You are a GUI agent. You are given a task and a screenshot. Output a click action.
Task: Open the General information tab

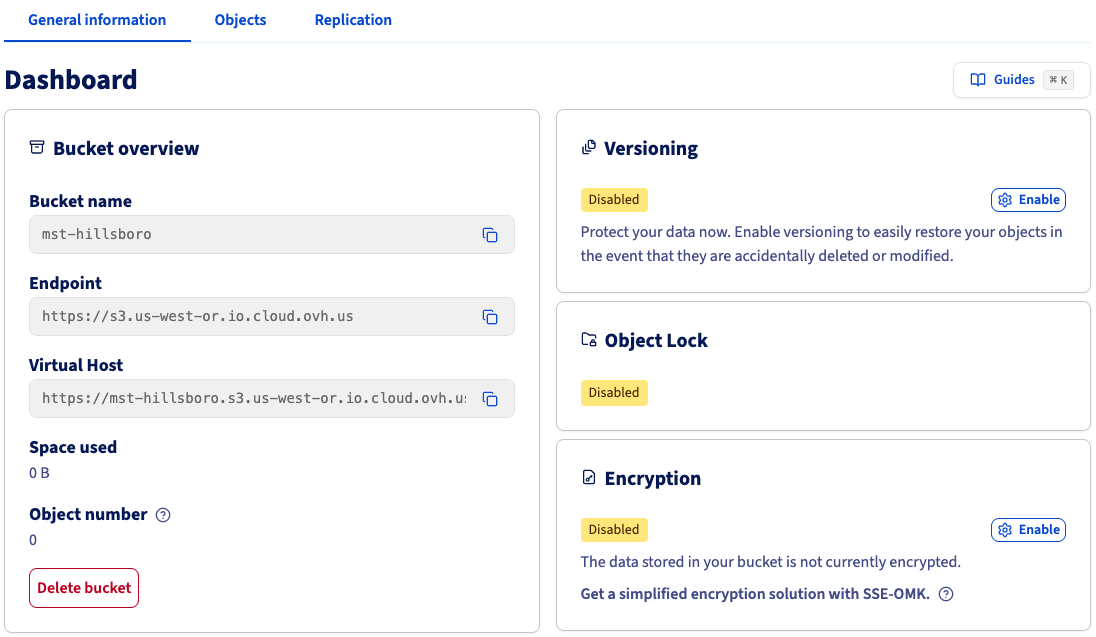pyautogui.click(x=97, y=20)
